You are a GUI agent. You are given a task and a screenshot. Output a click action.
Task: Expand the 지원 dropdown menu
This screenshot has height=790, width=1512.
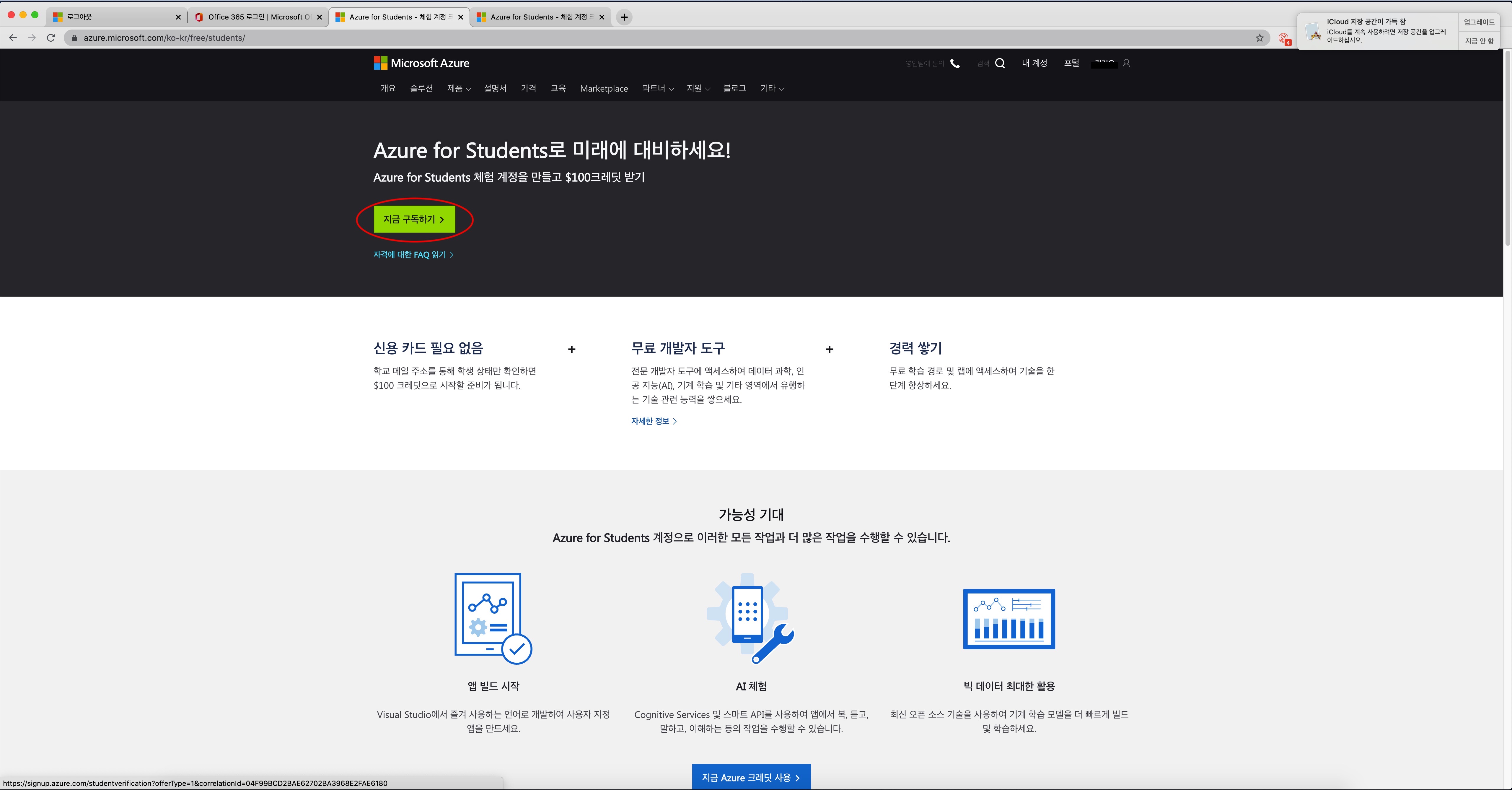click(x=698, y=89)
